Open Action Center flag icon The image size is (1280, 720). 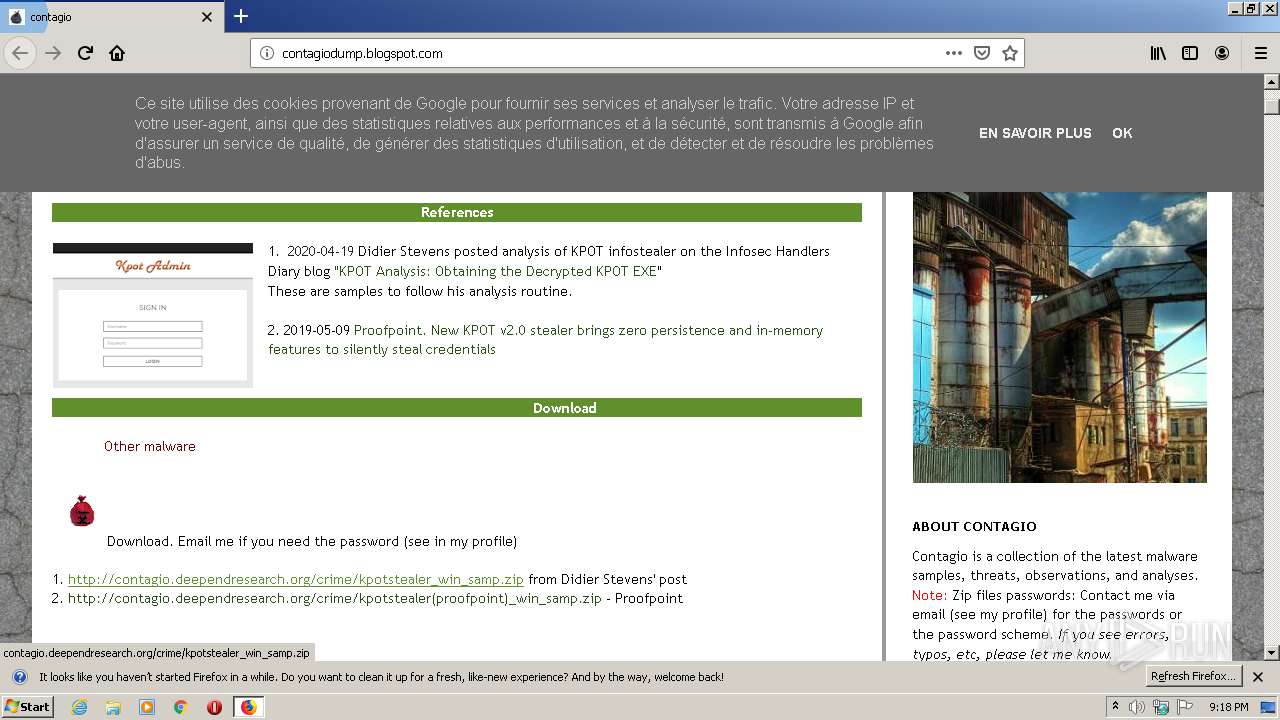pyautogui.click(x=1185, y=707)
